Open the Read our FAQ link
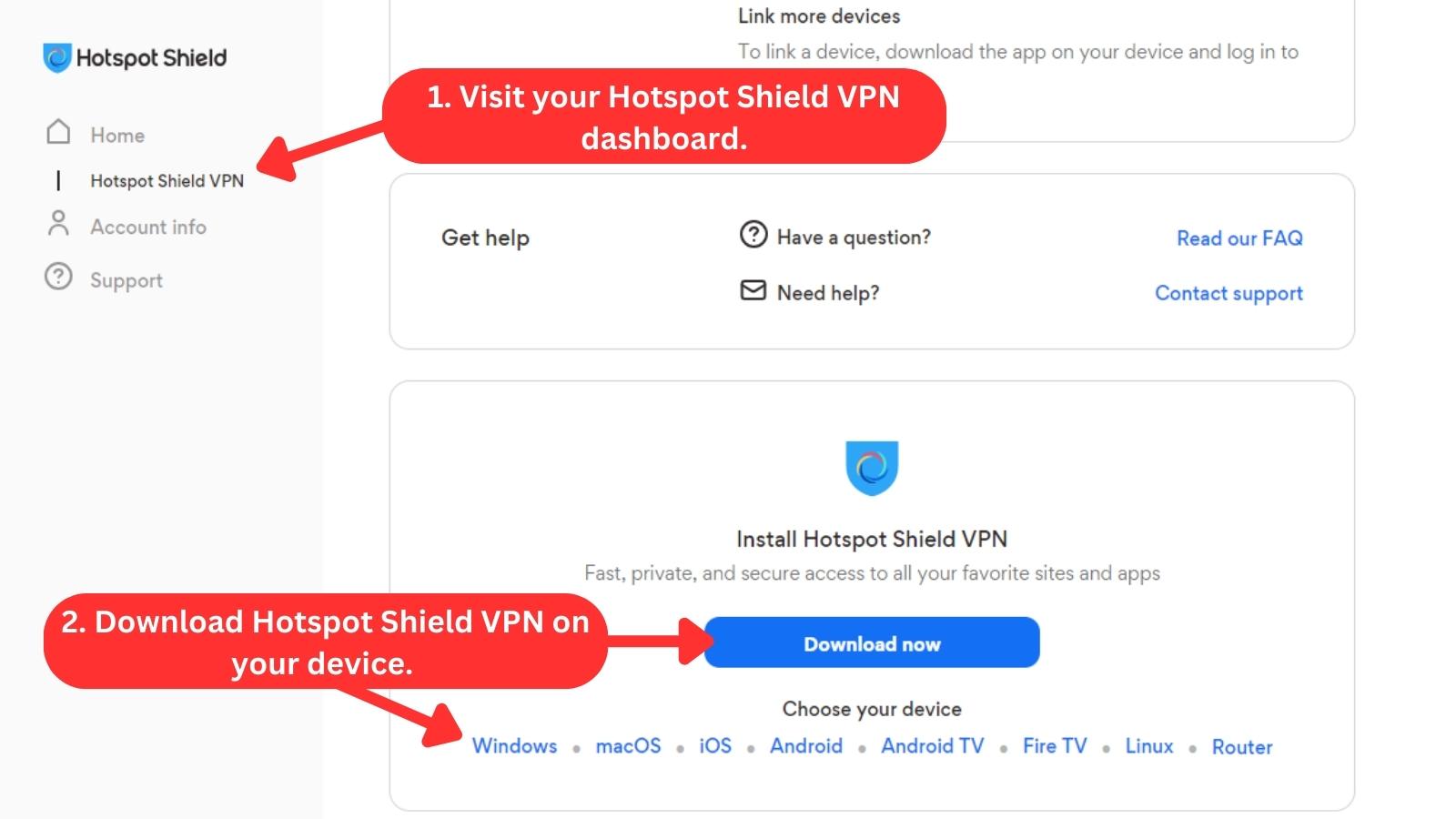 click(x=1239, y=238)
